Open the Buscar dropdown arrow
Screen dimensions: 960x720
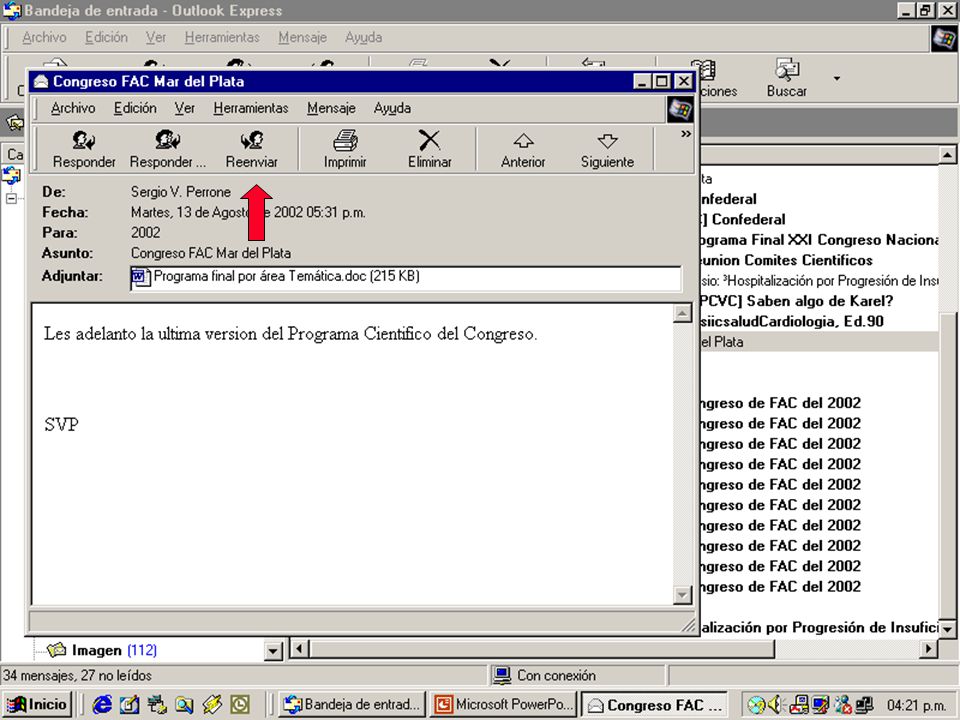836,78
